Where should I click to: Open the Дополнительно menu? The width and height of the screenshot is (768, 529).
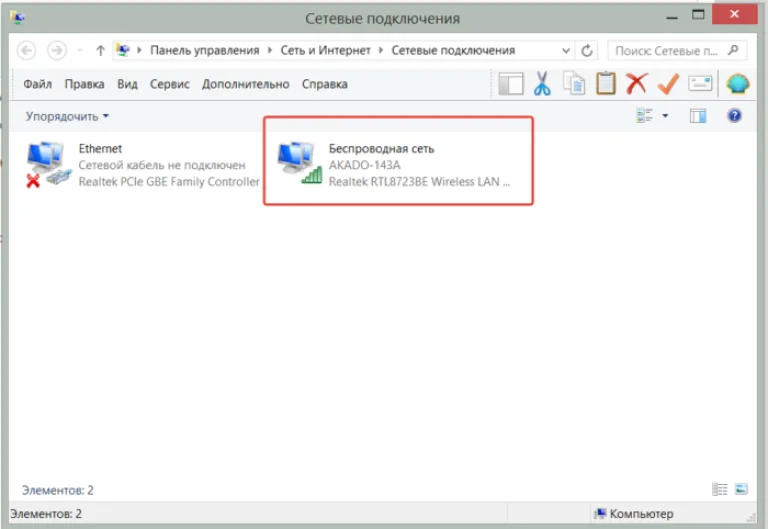coord(245,84)
